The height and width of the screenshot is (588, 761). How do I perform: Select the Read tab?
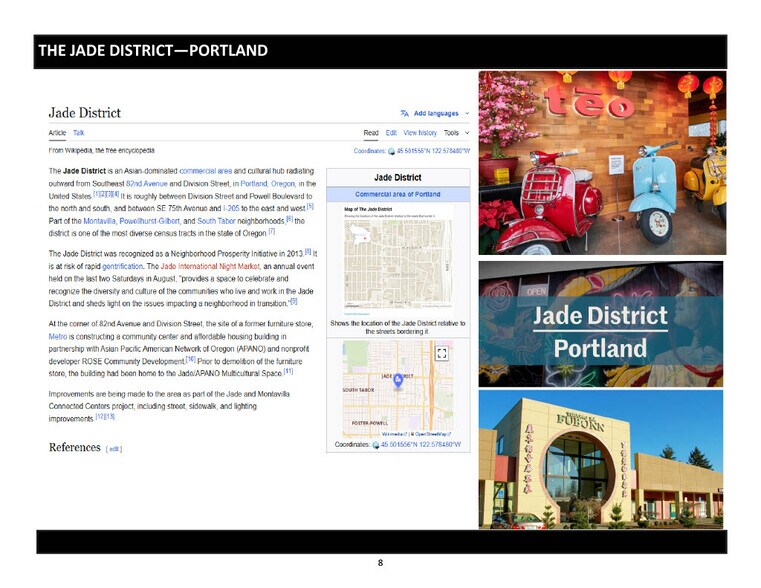371,132
